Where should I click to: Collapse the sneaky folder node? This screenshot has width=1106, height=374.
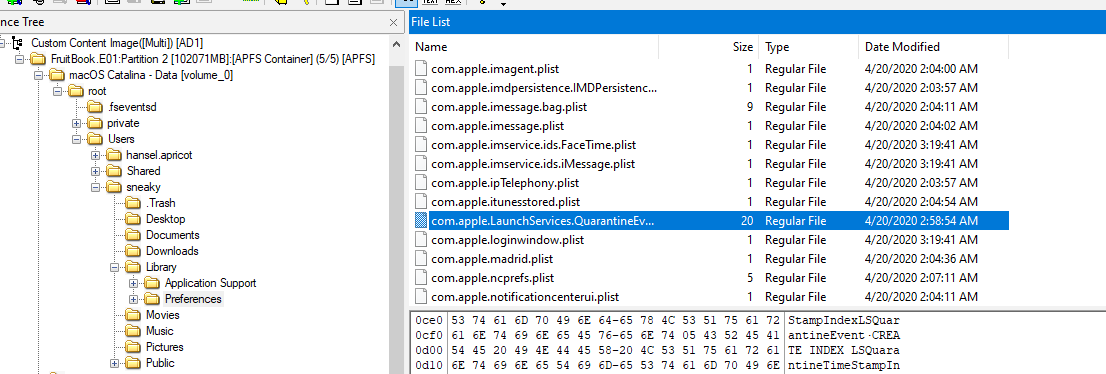click(95, 188)
